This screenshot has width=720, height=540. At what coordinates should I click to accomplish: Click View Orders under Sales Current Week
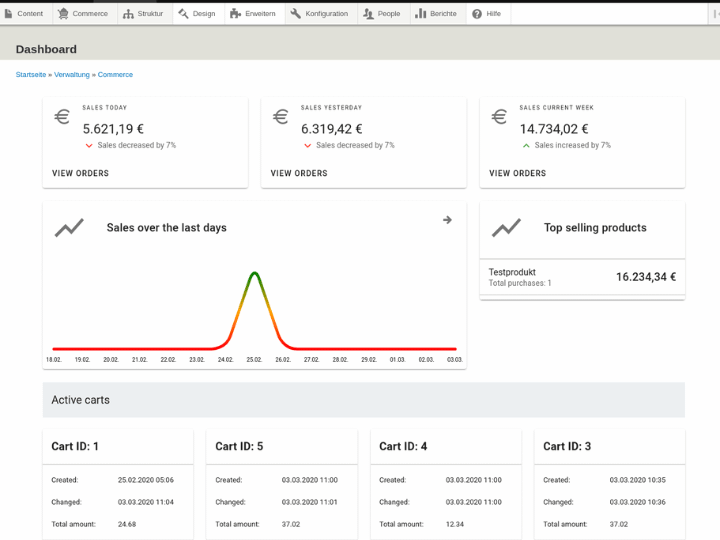[518, 173]
